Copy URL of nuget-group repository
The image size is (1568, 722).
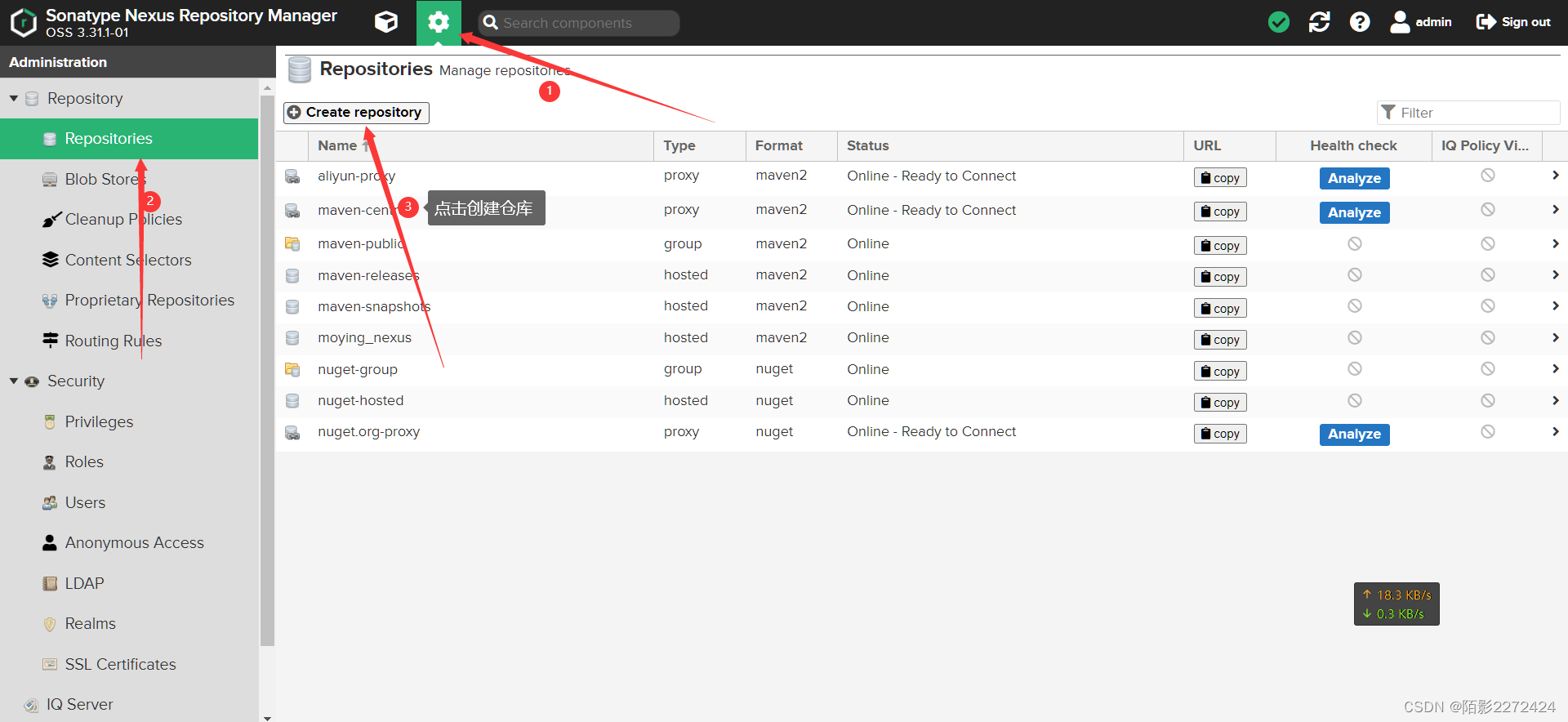[x=1220, y=372]
